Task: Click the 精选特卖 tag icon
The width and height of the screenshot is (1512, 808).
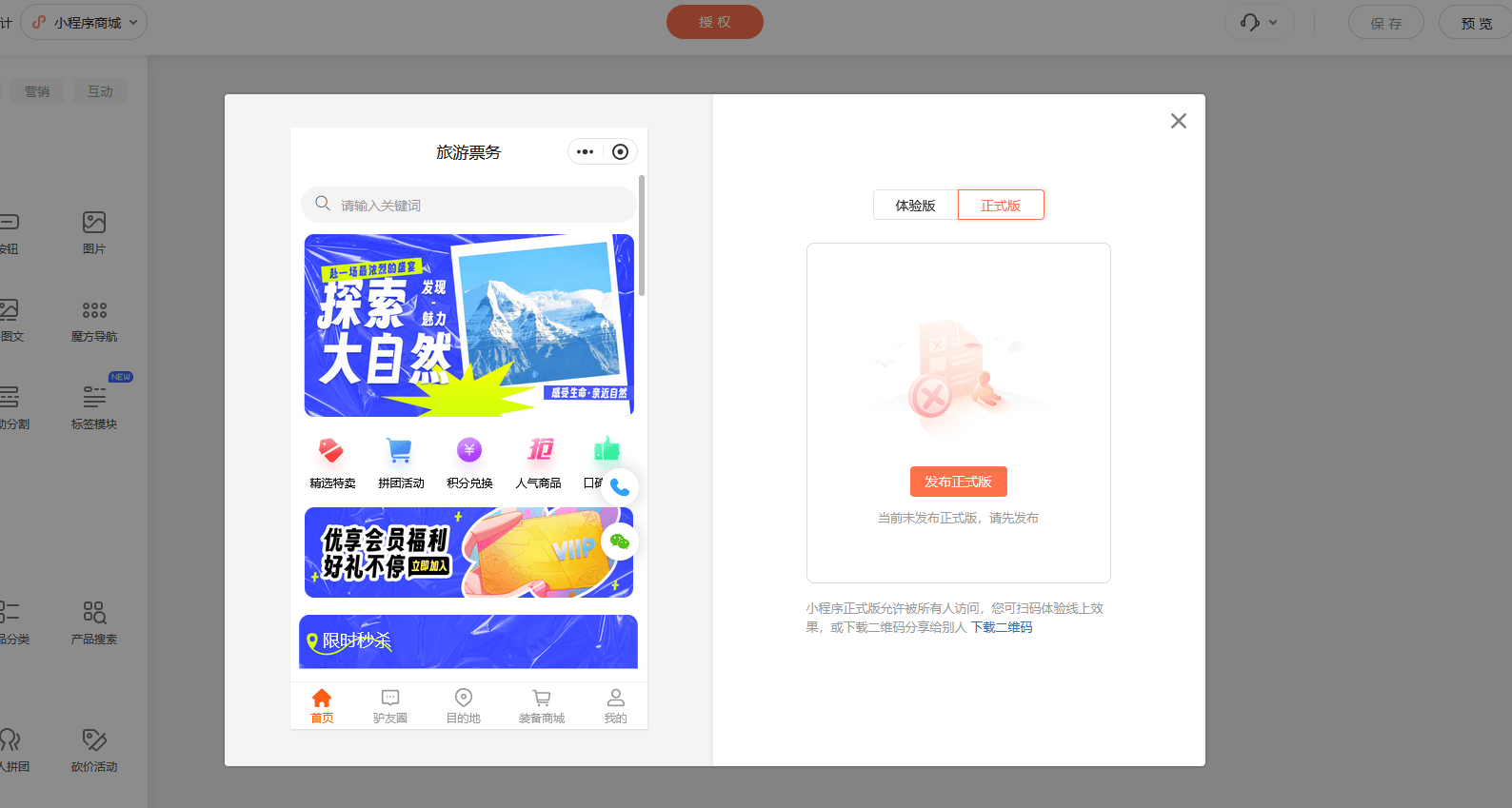Action: tap(331, 450)
